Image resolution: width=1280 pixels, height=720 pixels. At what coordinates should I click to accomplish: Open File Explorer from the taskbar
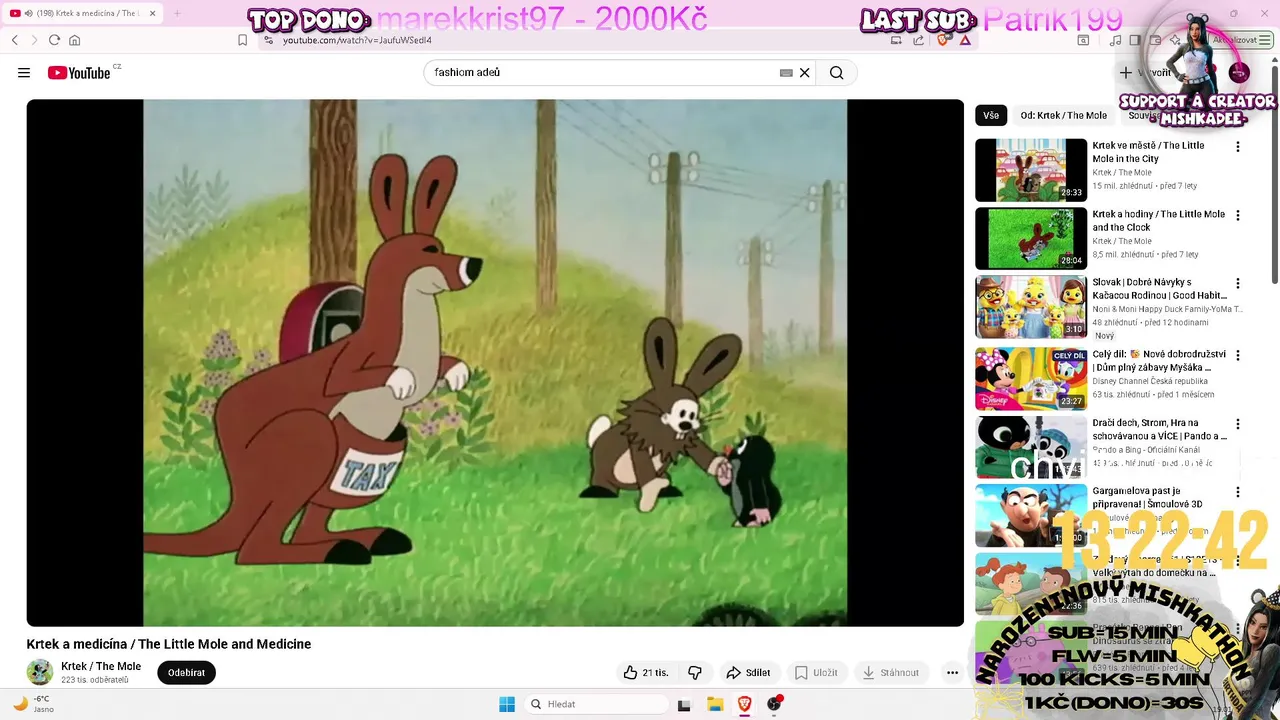(x=715, y=704)
